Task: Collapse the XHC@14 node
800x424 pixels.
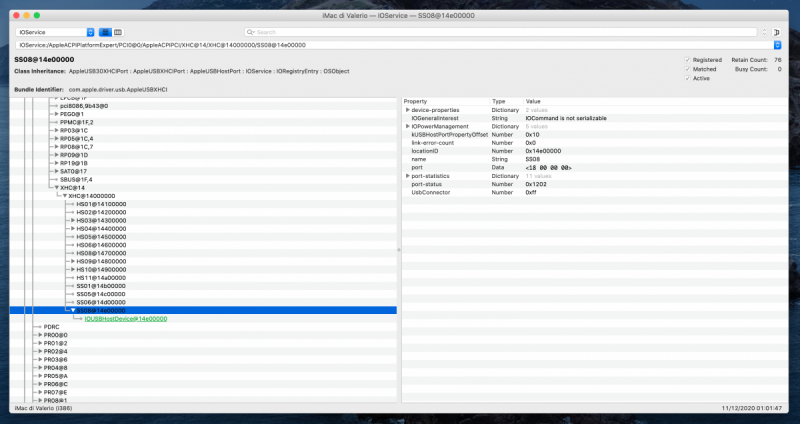Action: click(x=56, y=188)
